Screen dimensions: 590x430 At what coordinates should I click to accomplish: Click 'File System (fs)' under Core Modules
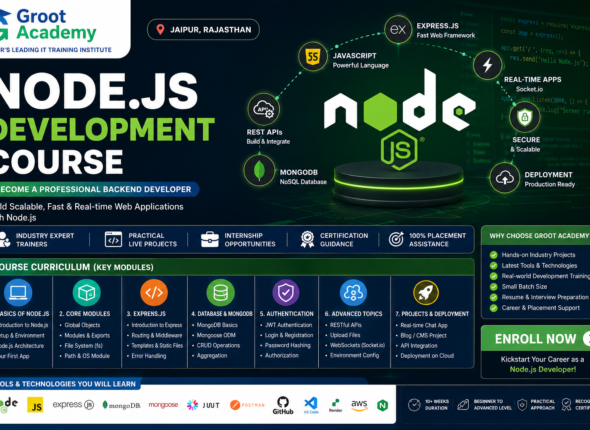pos(84,346)
